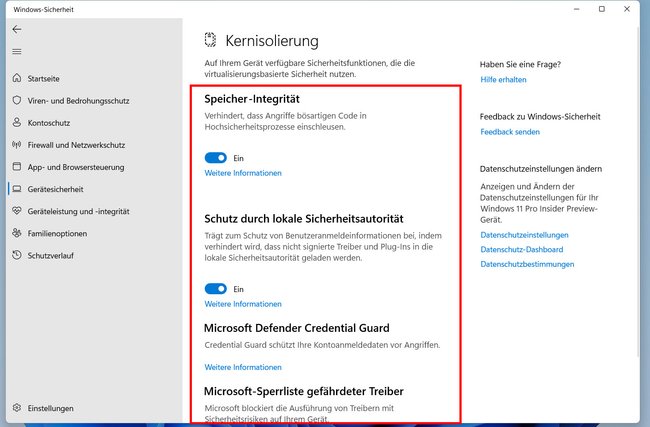Click the Startseite home icon
This screenshot has width=650, height=427.
(17, 78)
